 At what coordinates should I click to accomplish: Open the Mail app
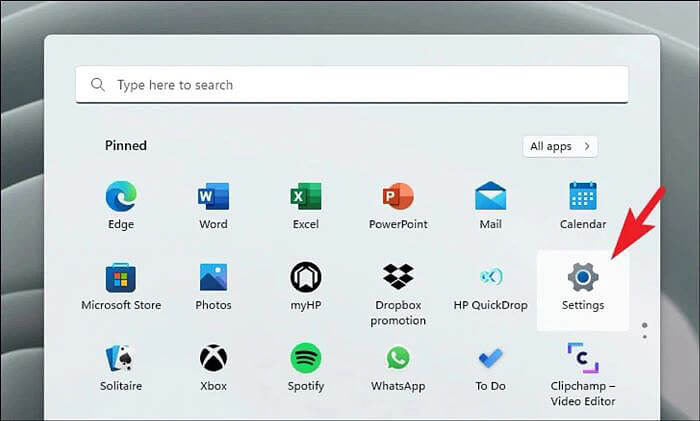point(490,197)
